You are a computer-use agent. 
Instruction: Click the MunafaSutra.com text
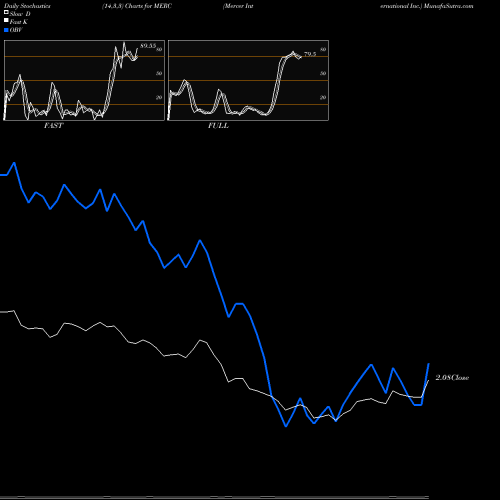click(x=448, y=6)
